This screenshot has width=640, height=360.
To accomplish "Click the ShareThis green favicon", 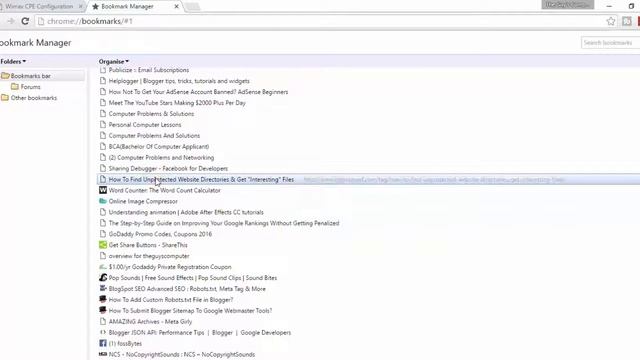I will point(103,245).
